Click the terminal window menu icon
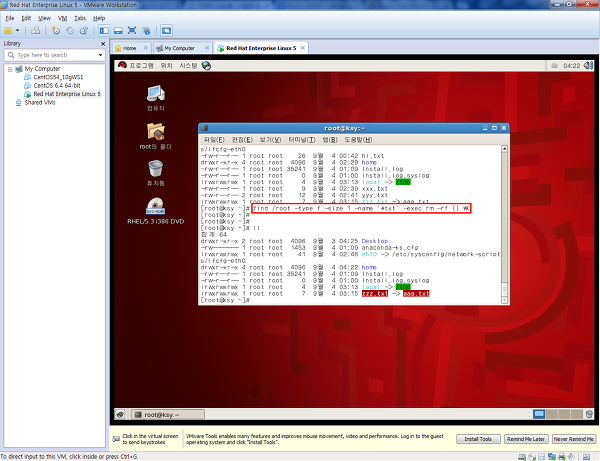Screen dimensions: 600x461 click(x=204, y=128)
